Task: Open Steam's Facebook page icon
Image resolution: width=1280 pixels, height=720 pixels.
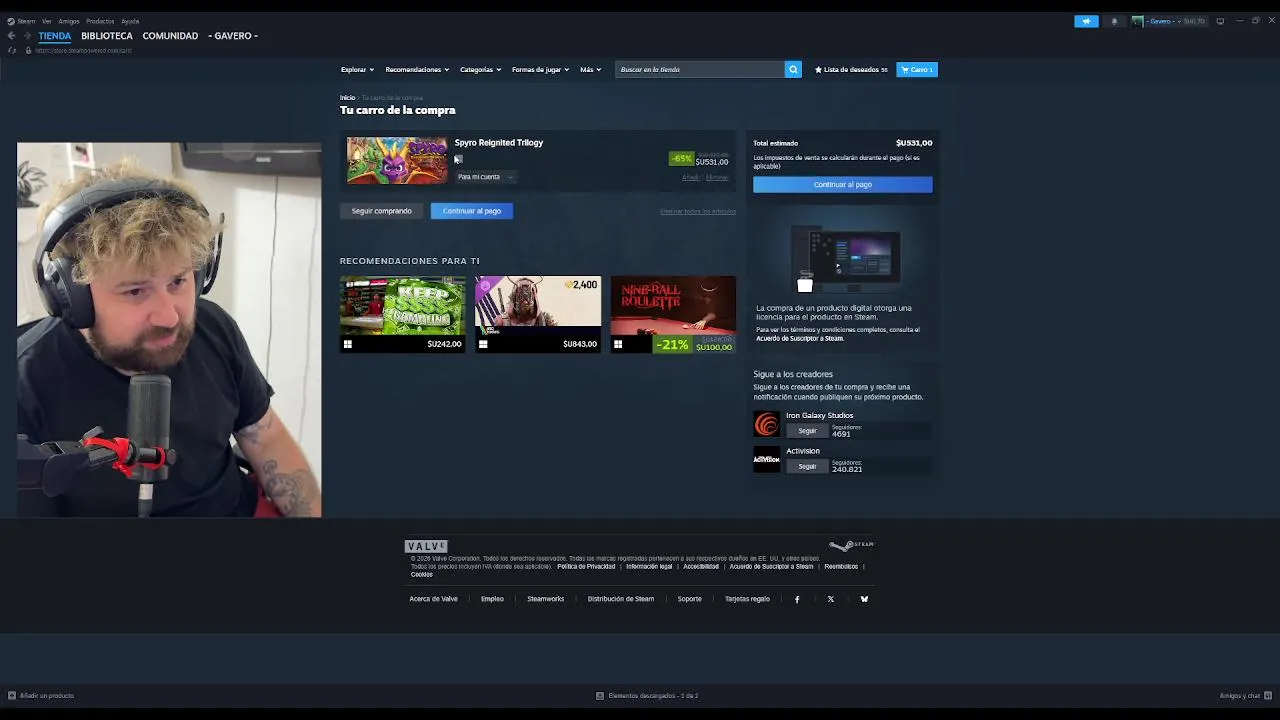Action: coord(797,599)
